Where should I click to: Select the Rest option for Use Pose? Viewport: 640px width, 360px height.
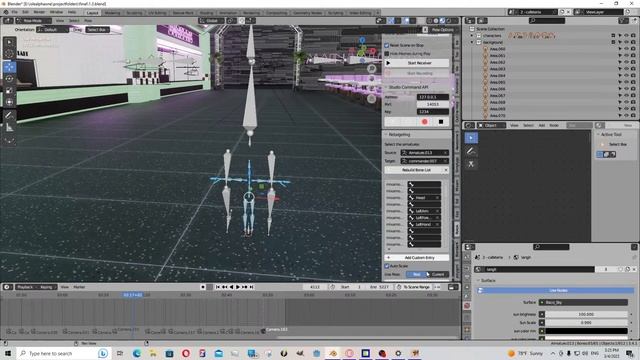coord(416,274)
